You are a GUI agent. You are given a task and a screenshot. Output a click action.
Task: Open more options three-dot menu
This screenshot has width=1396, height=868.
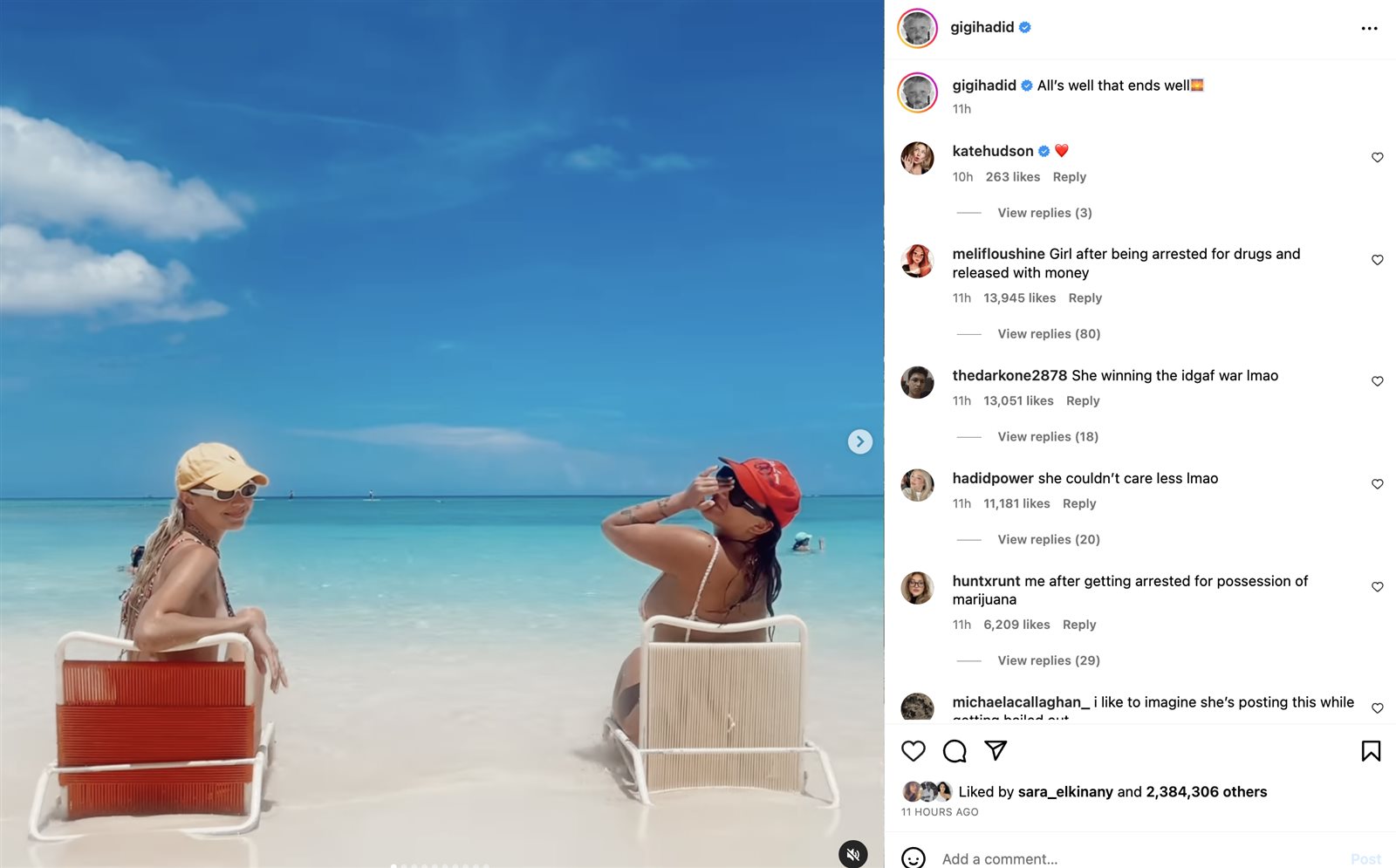pyautogui.click(x=1370, y=29)
